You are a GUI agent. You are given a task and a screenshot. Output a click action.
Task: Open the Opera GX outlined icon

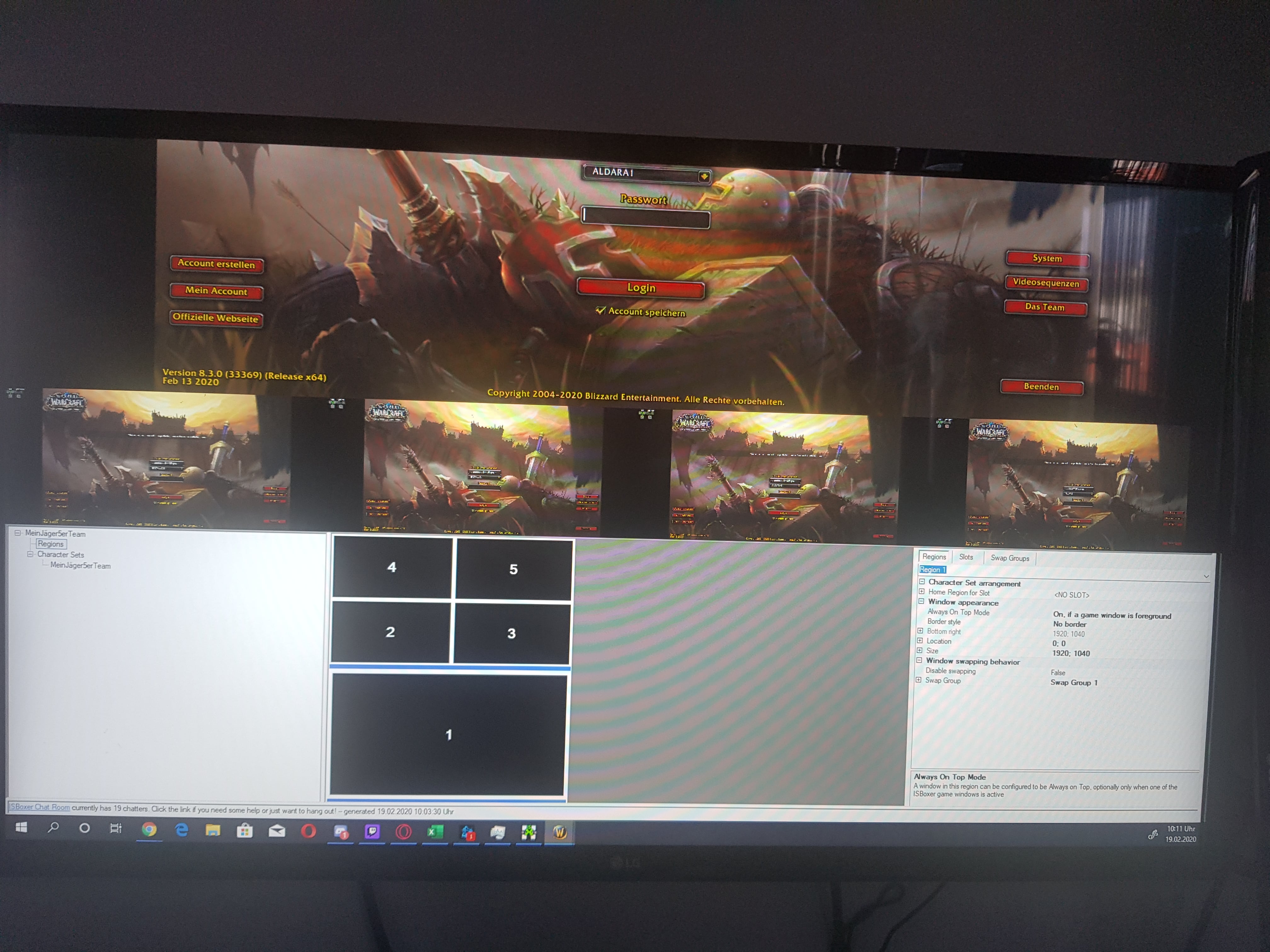[x=403, y=832]
